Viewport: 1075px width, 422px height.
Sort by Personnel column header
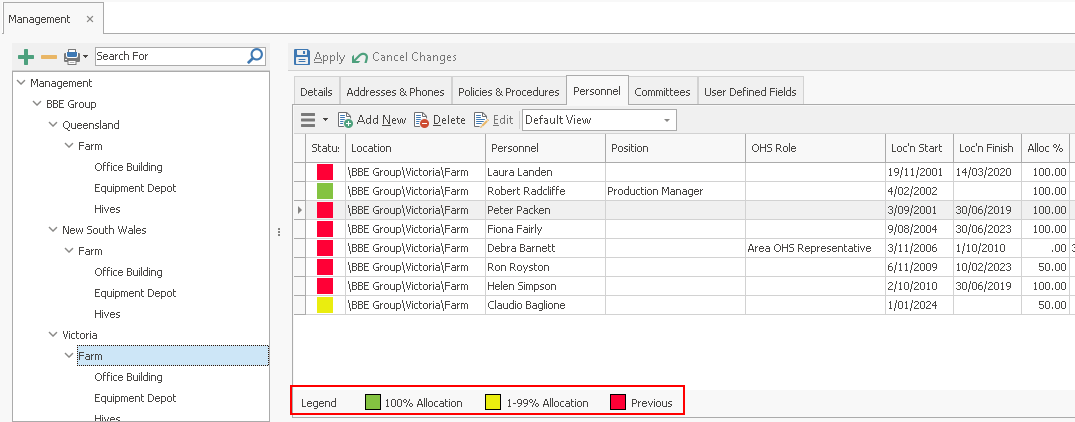tap(546, 148)
